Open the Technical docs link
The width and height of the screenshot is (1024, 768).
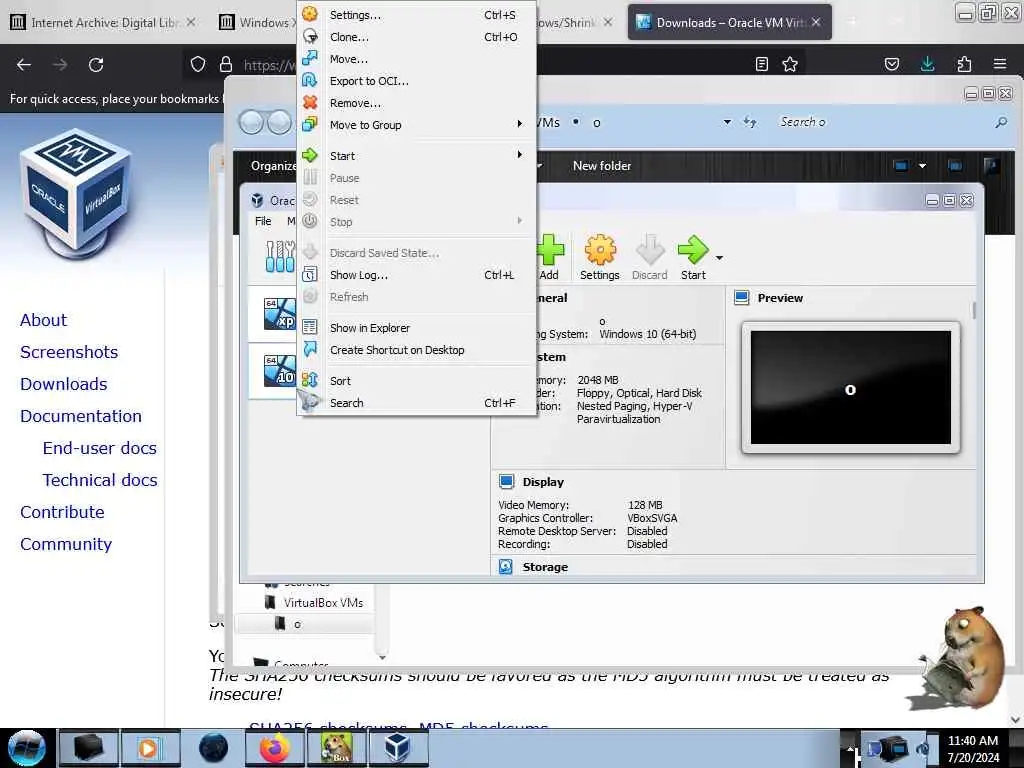click(x=100, y=480)
